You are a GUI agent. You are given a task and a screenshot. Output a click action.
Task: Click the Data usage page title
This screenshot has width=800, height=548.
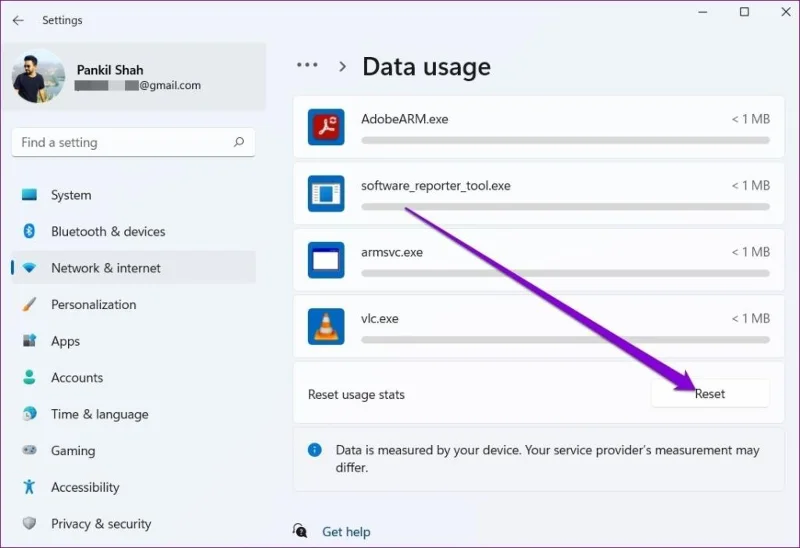(x=427, y=67)
